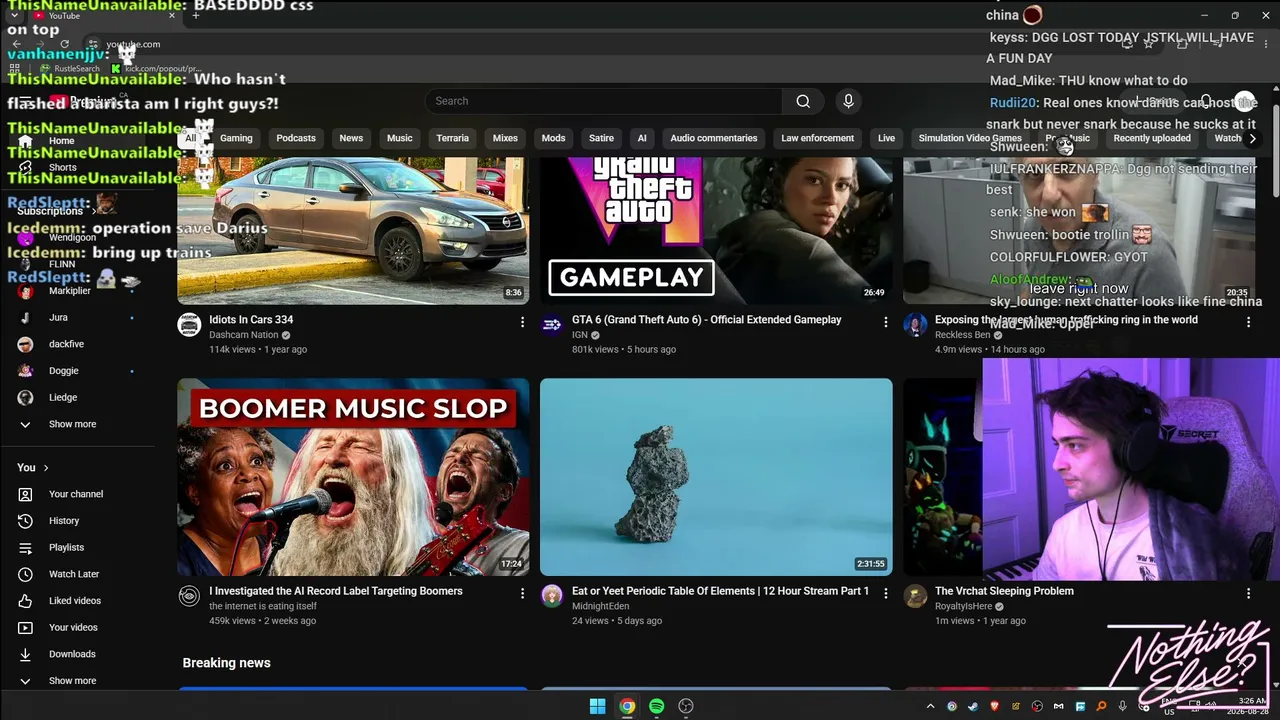Select the Law enforcement filter chip
Image resolution: width=1280 pixels, height=720 pixels.
818,138
